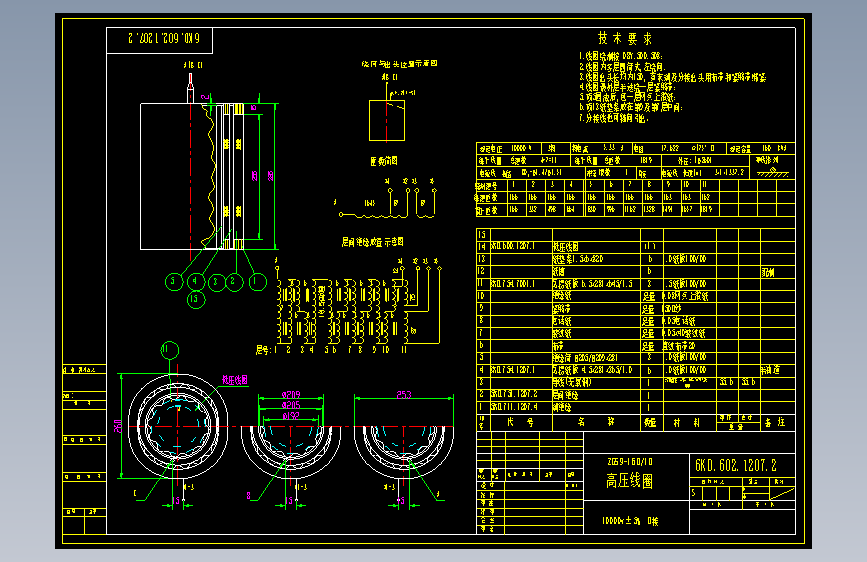The width and height of the screenshot is (867, 562).
Task: Click technical requirement line 7 text
Action: tap(613, 118)
